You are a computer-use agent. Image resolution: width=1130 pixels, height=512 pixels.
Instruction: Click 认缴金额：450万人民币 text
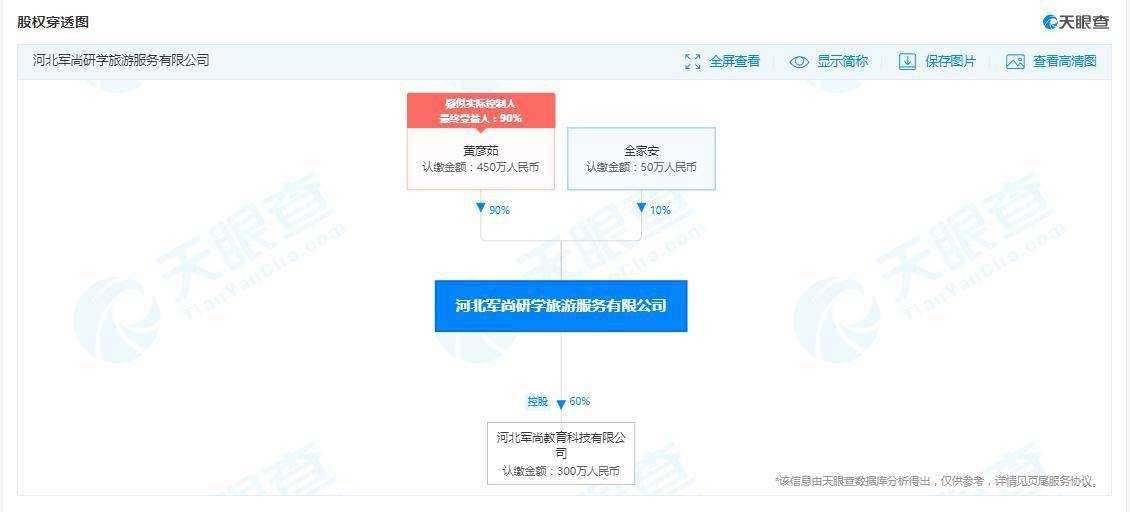point(481,167)
